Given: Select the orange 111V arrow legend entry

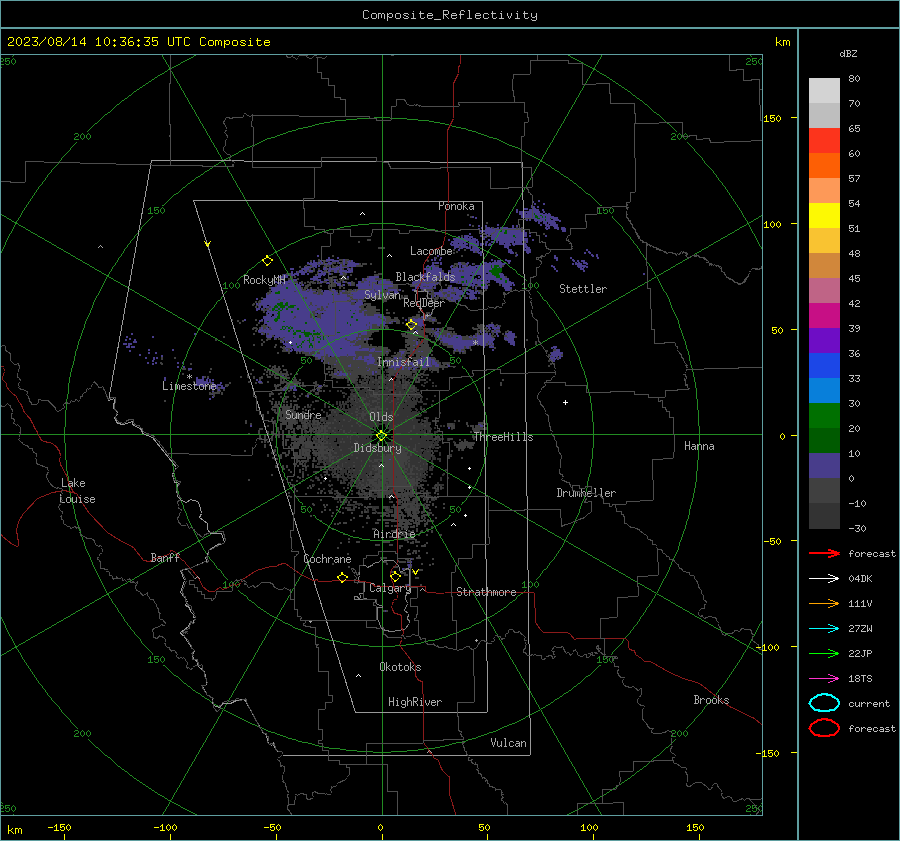Looking at the screenshot, I should pos(824,603).
